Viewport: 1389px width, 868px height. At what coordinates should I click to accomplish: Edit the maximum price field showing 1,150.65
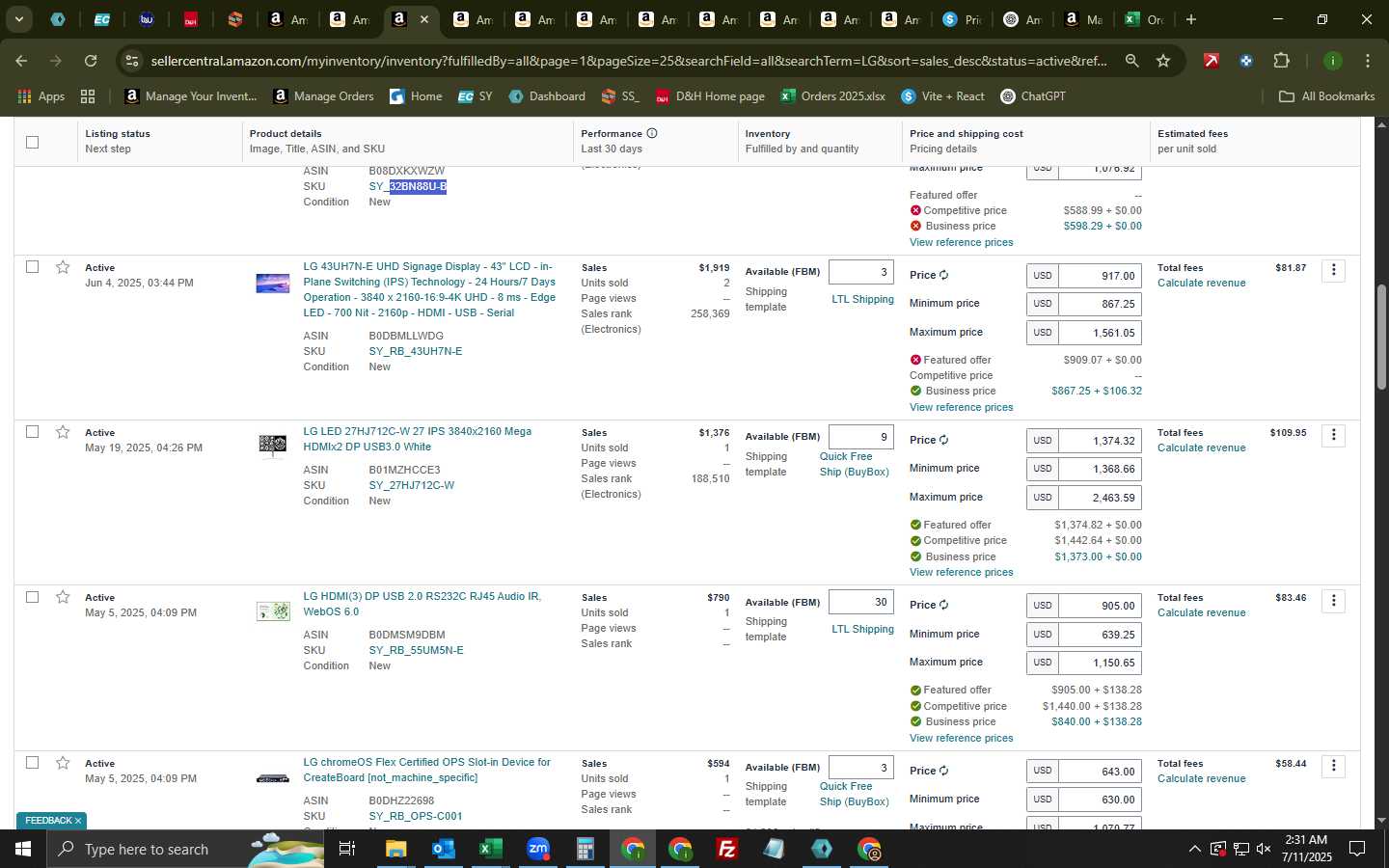(1100, 663)
